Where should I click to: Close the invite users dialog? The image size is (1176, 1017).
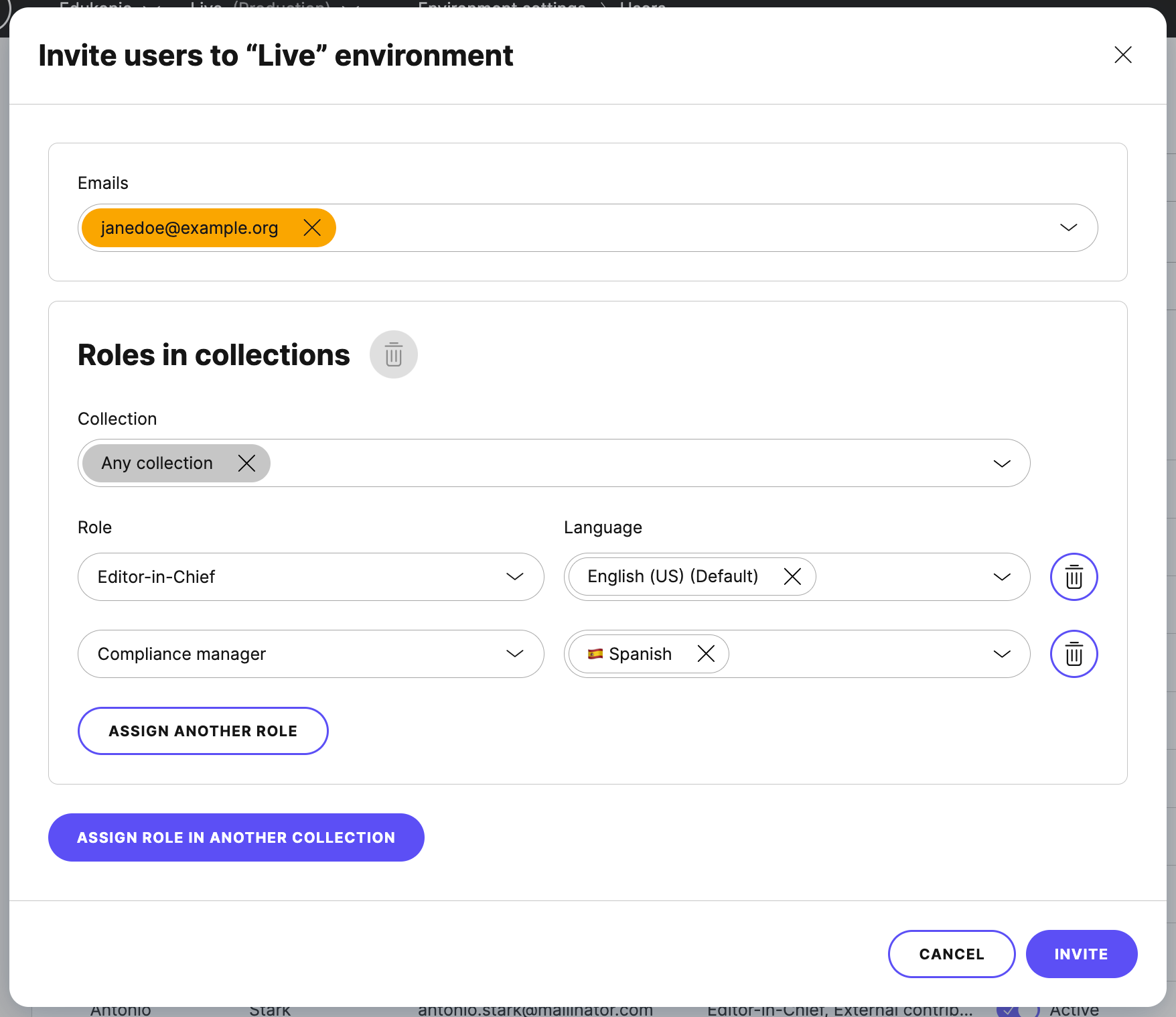pos(1122,55)
